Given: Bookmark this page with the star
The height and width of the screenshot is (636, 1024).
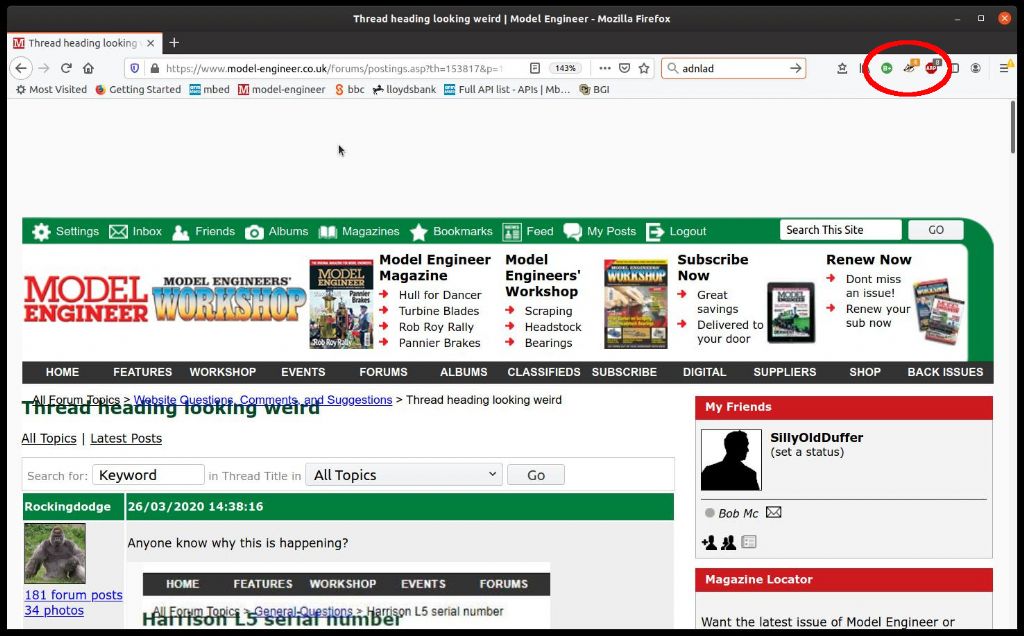Looking at the screenshot, I should click(x=644, y=68).
